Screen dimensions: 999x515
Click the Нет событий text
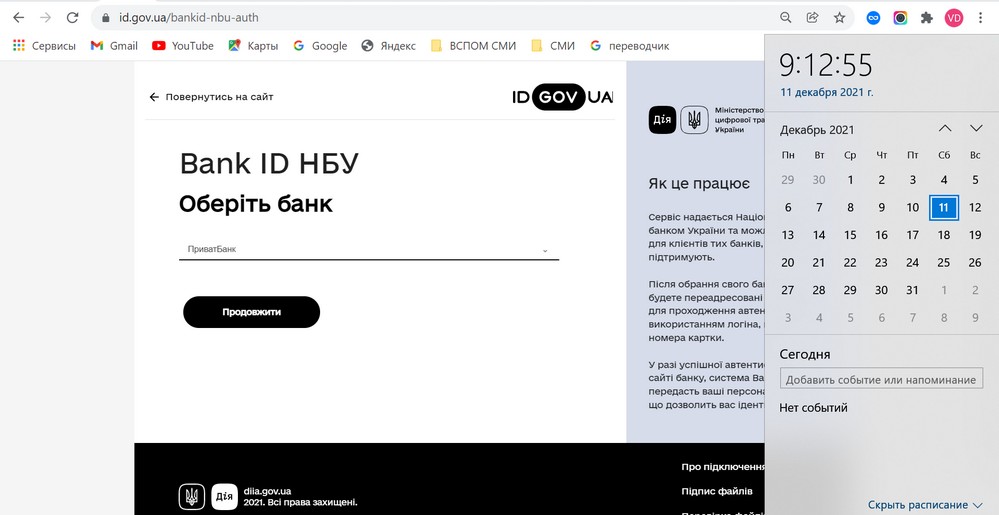pos(813,408)
